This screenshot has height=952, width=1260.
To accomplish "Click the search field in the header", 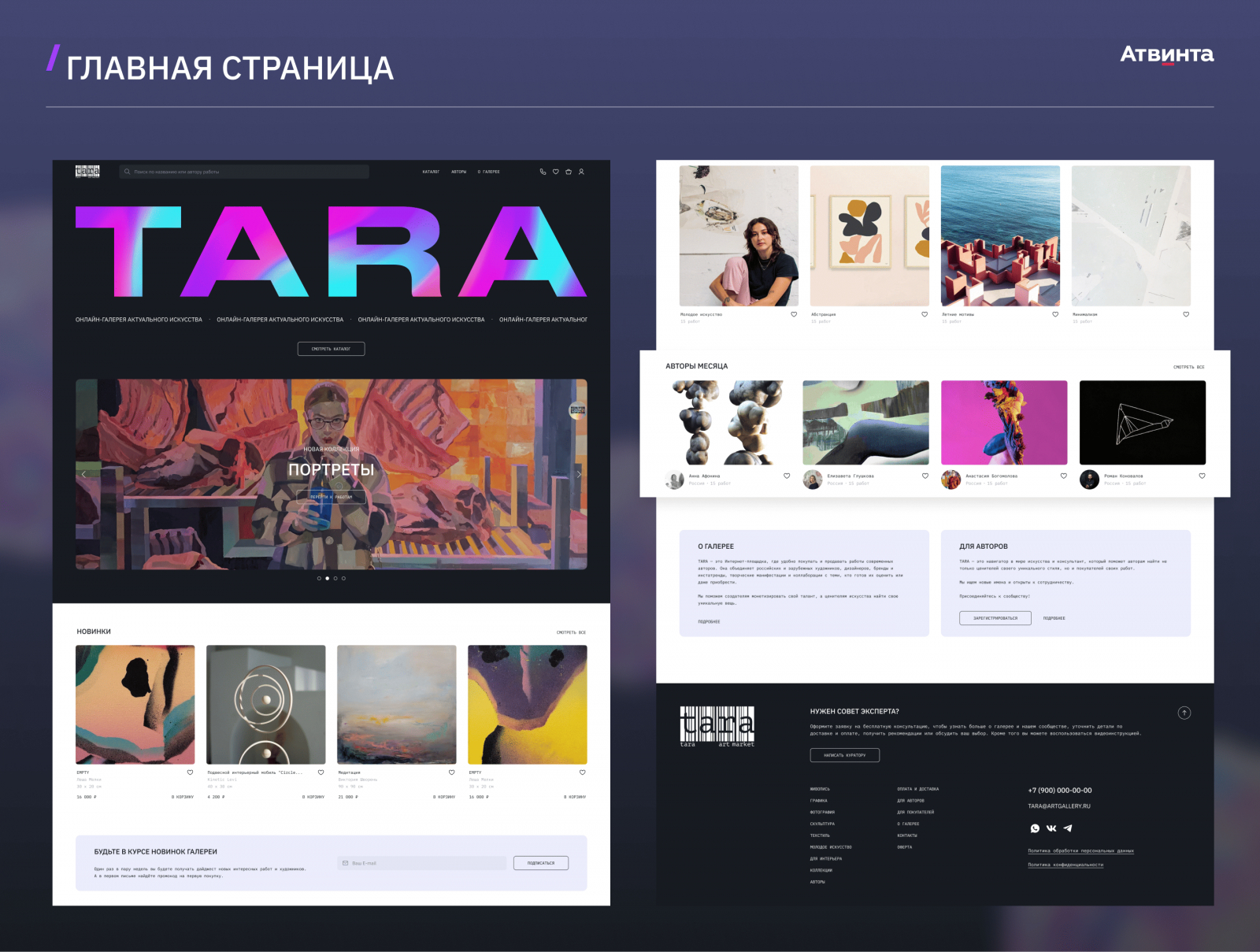I will pos(244,172).
